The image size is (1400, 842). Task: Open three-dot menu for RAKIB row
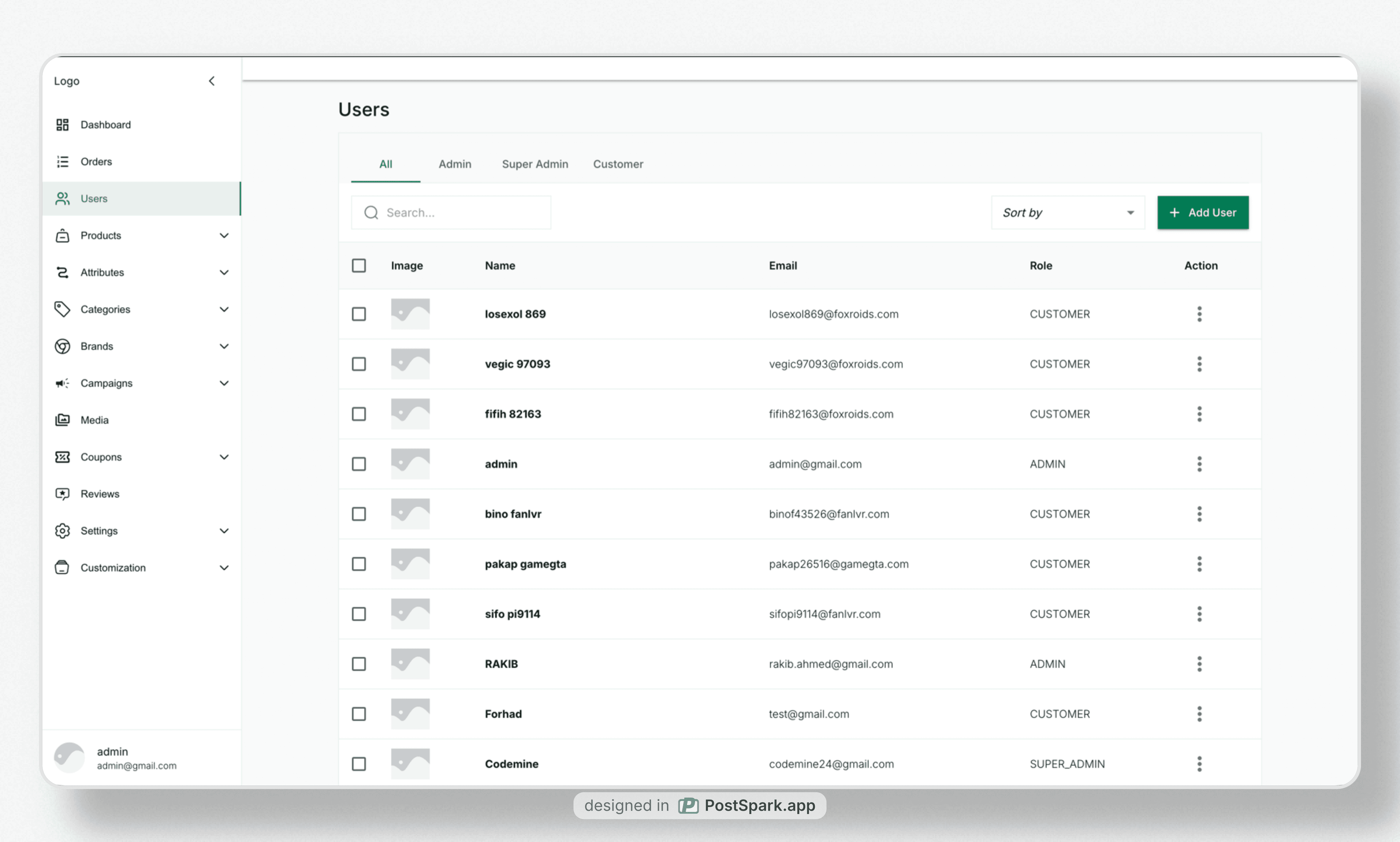click(1199, 664)
